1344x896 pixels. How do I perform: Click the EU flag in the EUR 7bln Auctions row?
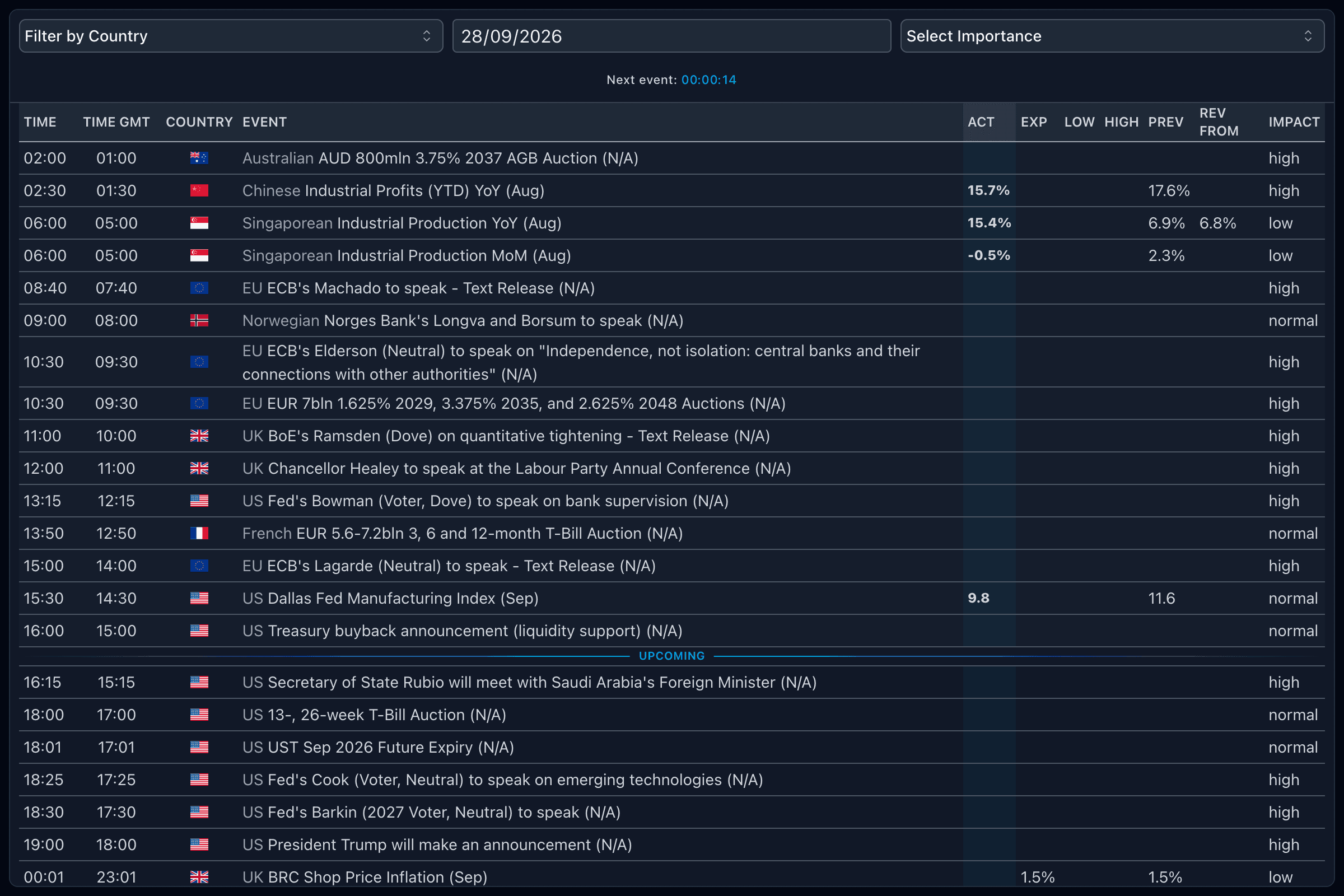pos(199,404)
